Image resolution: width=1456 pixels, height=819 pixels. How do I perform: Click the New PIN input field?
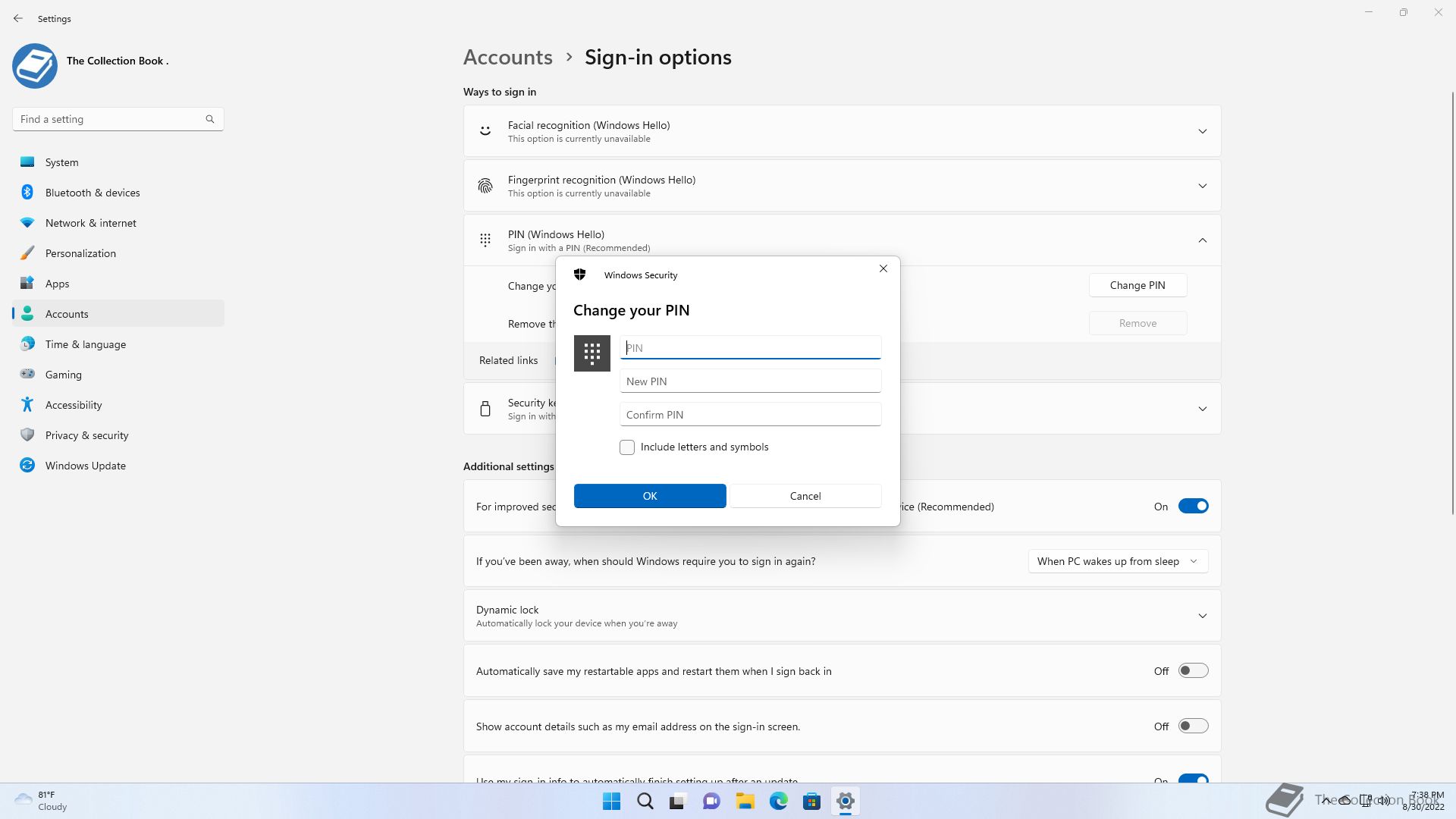point(750,381)
